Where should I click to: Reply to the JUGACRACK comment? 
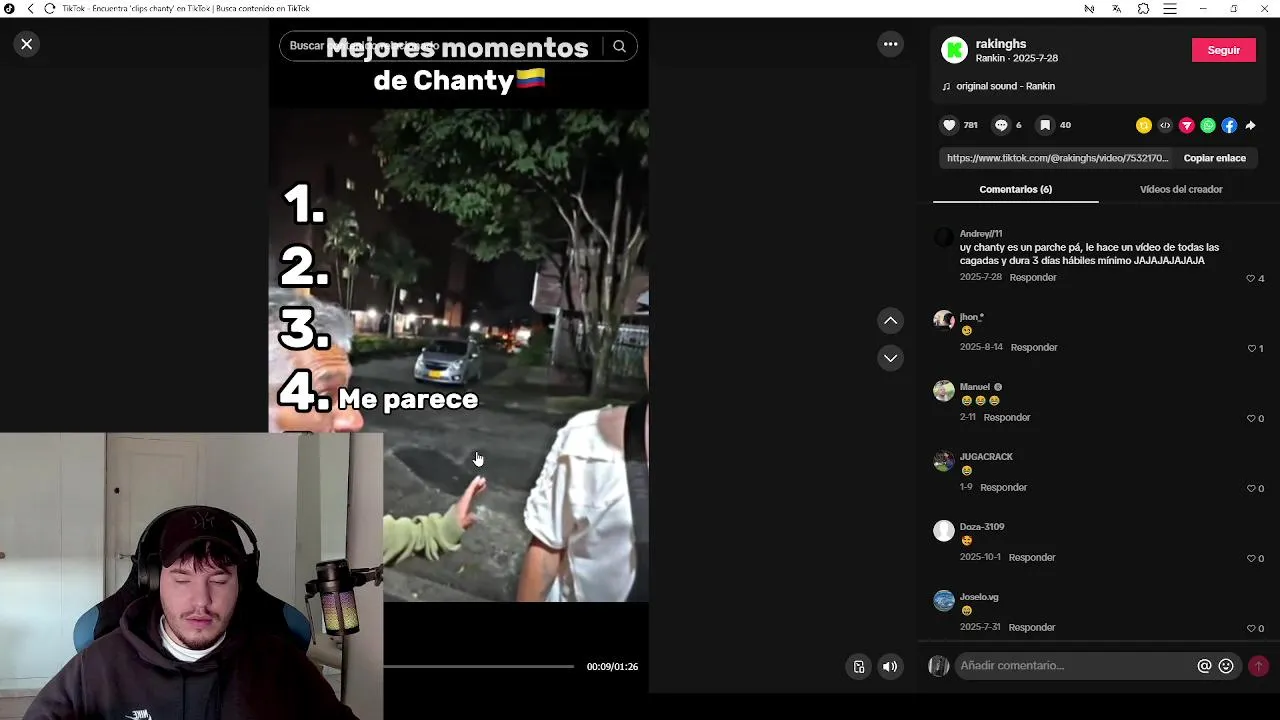(x=1004, y=487)
